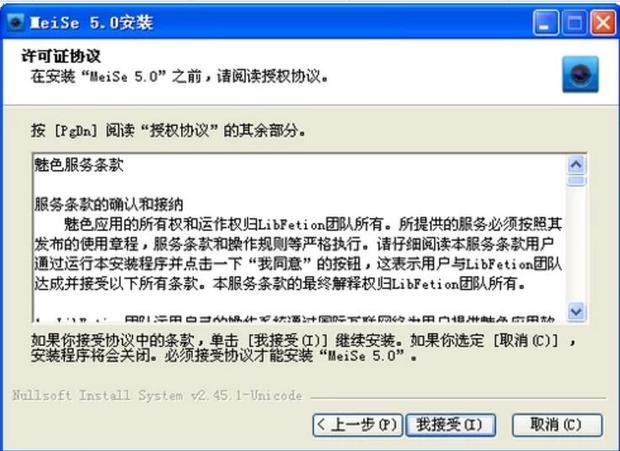
Task: Click the 按 [PgDn] 阅读 instruction text
Action: pyautogui.click(x=168, y=130)
